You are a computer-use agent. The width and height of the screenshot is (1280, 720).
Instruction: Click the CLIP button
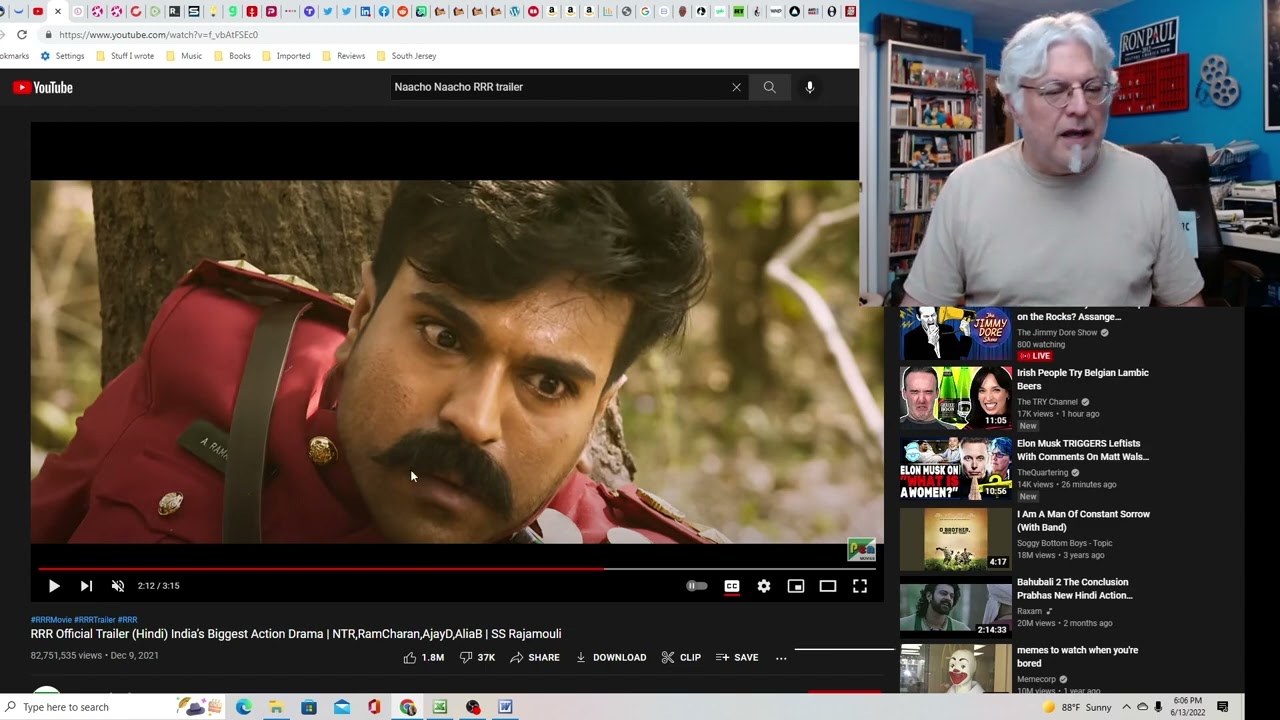[681, 657]
